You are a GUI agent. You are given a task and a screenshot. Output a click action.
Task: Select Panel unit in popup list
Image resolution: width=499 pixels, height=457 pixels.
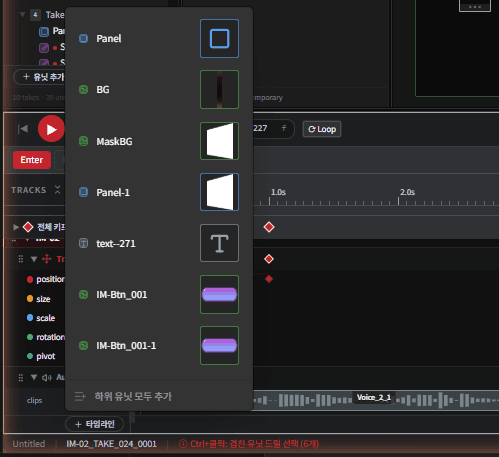[159, 39]
